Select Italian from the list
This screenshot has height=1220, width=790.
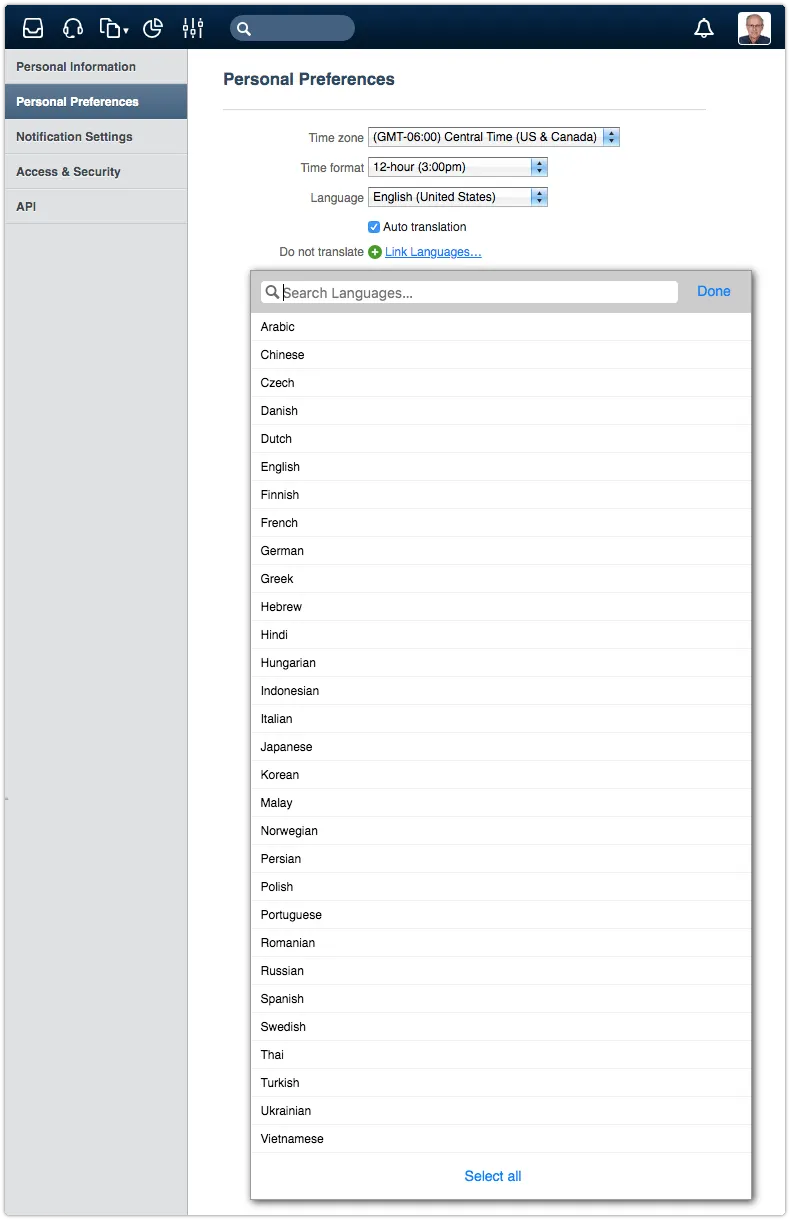coord(501,719)
